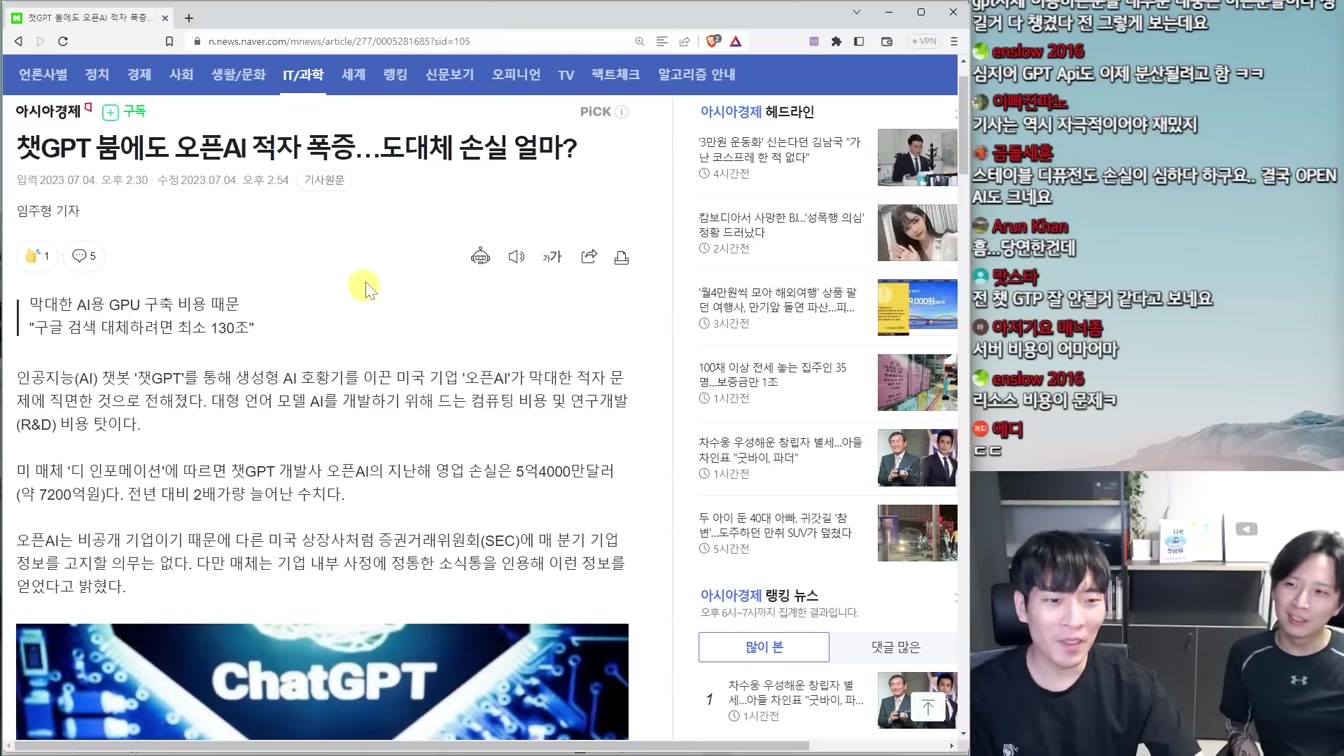Open headline about 캄보디아서 사망한 BJ

781,225
